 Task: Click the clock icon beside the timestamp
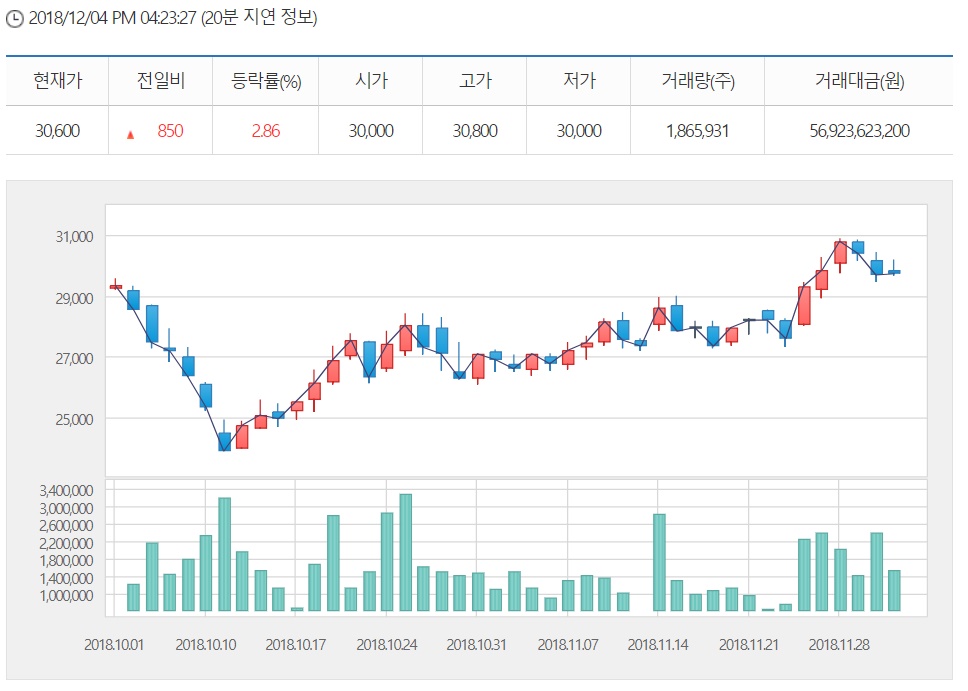click(x=14, y=18)
